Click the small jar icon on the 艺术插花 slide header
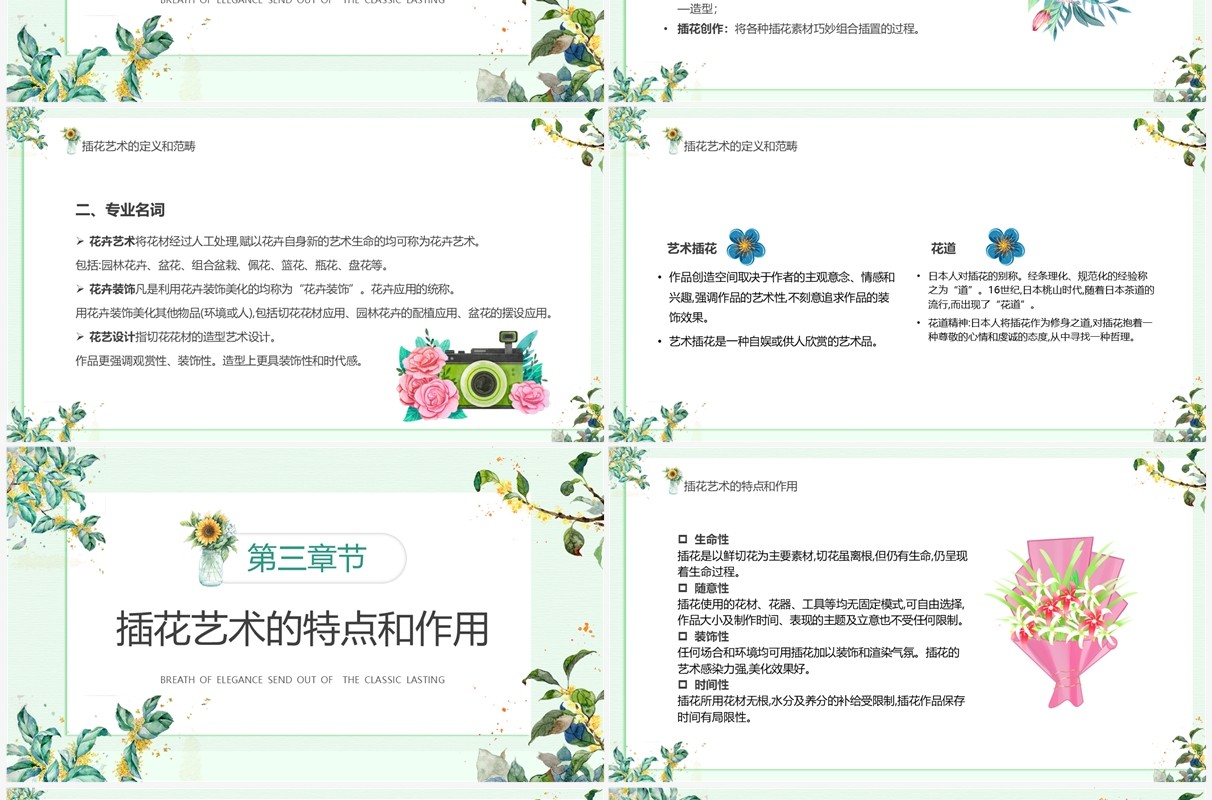This screenshot has width=1212, height=800. 672,140
